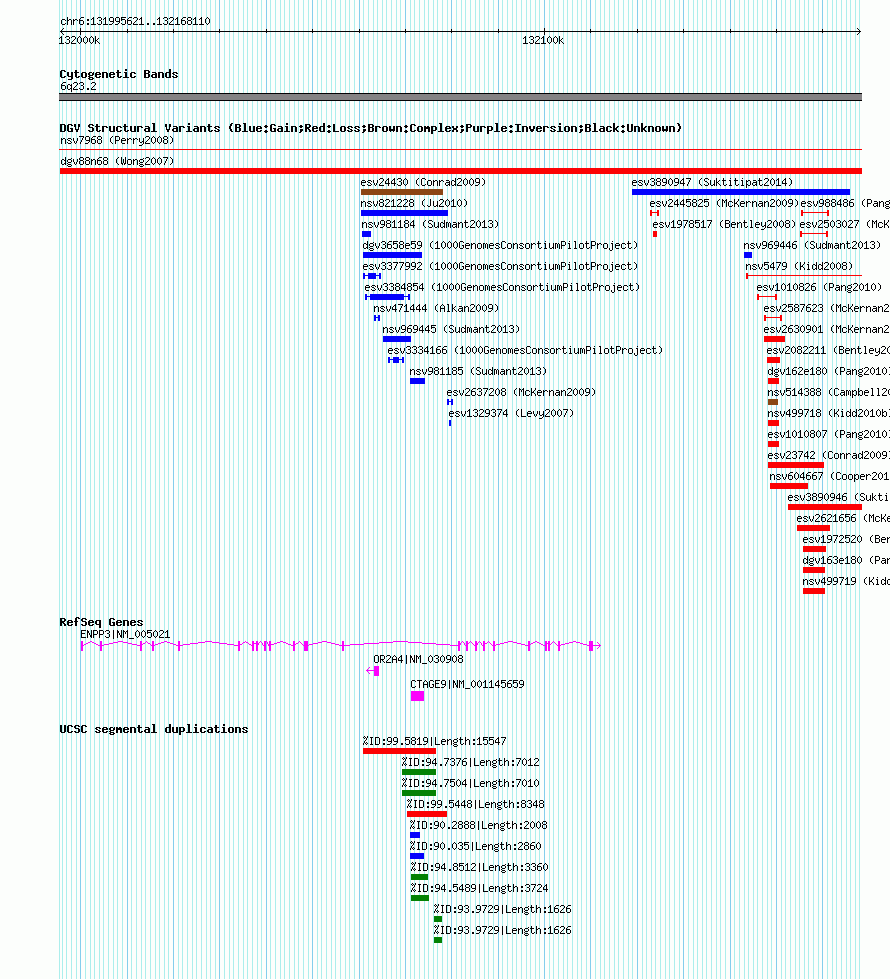
Task: Open nsv981184 (Sudmant2013) label
Action: pos(430,224)
